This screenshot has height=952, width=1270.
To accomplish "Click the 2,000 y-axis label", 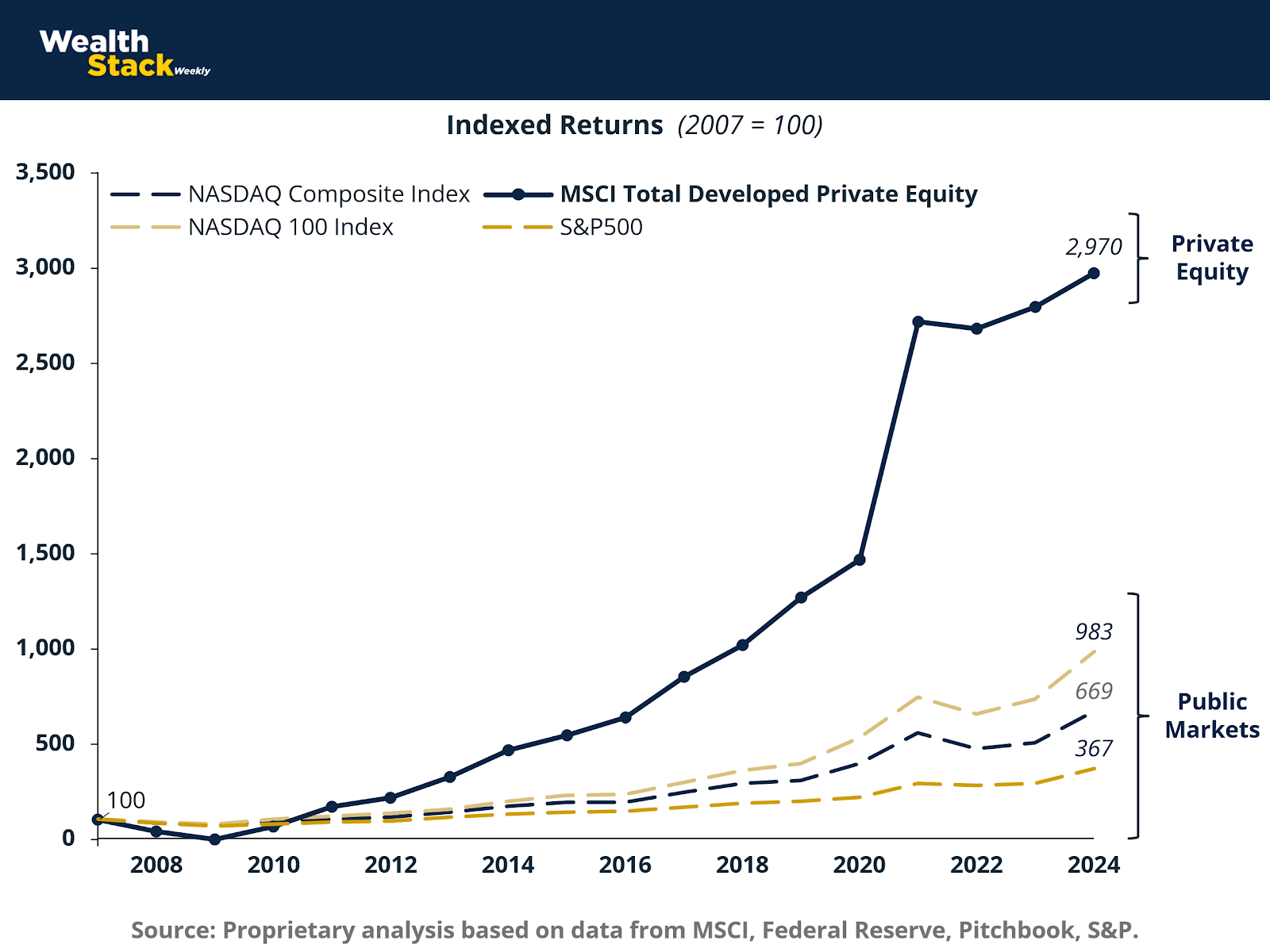I will [x=45, y=458].
